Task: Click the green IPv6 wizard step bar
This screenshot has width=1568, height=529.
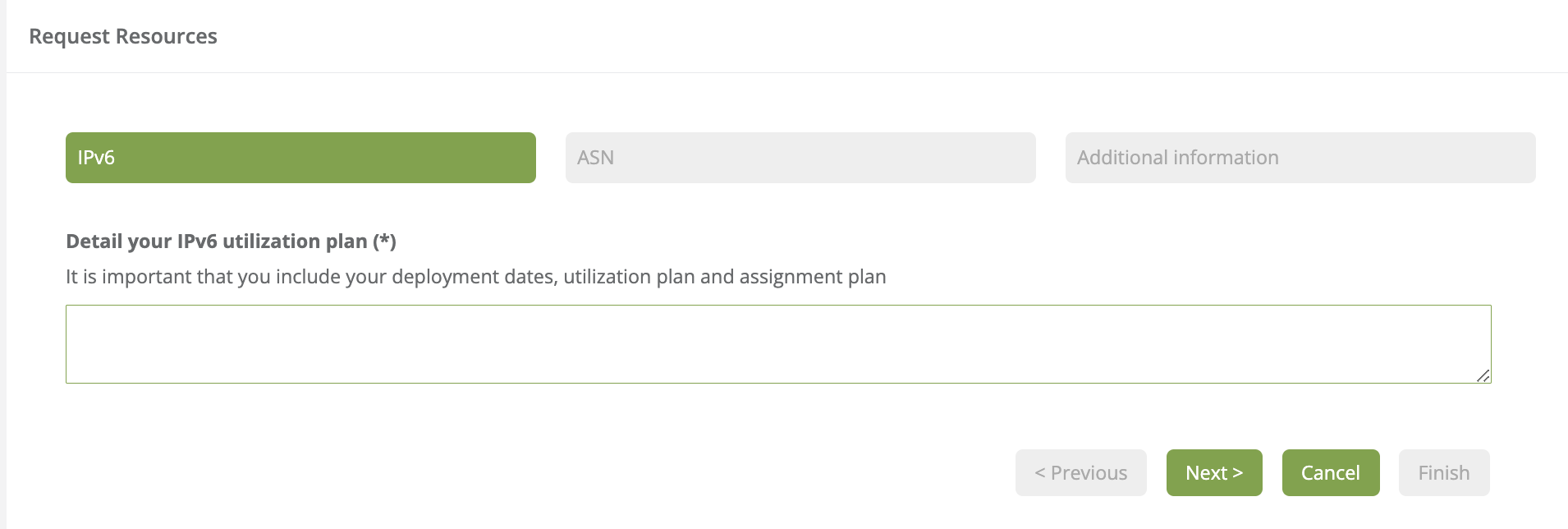Action: (x=300, y=158)
